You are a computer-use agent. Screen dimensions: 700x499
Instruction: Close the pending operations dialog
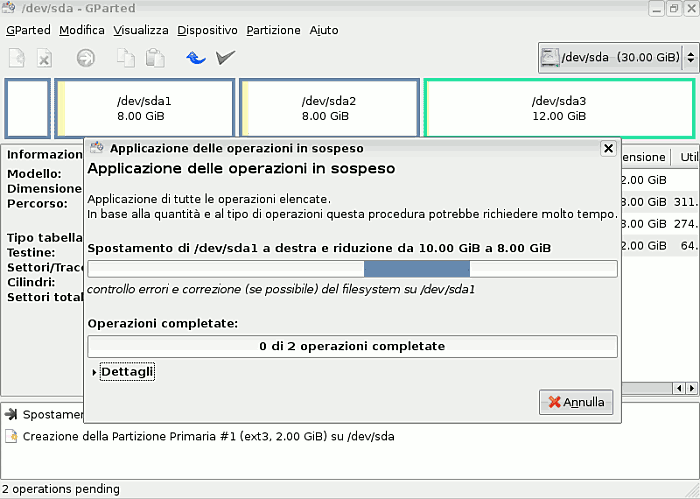click(607, 148)
